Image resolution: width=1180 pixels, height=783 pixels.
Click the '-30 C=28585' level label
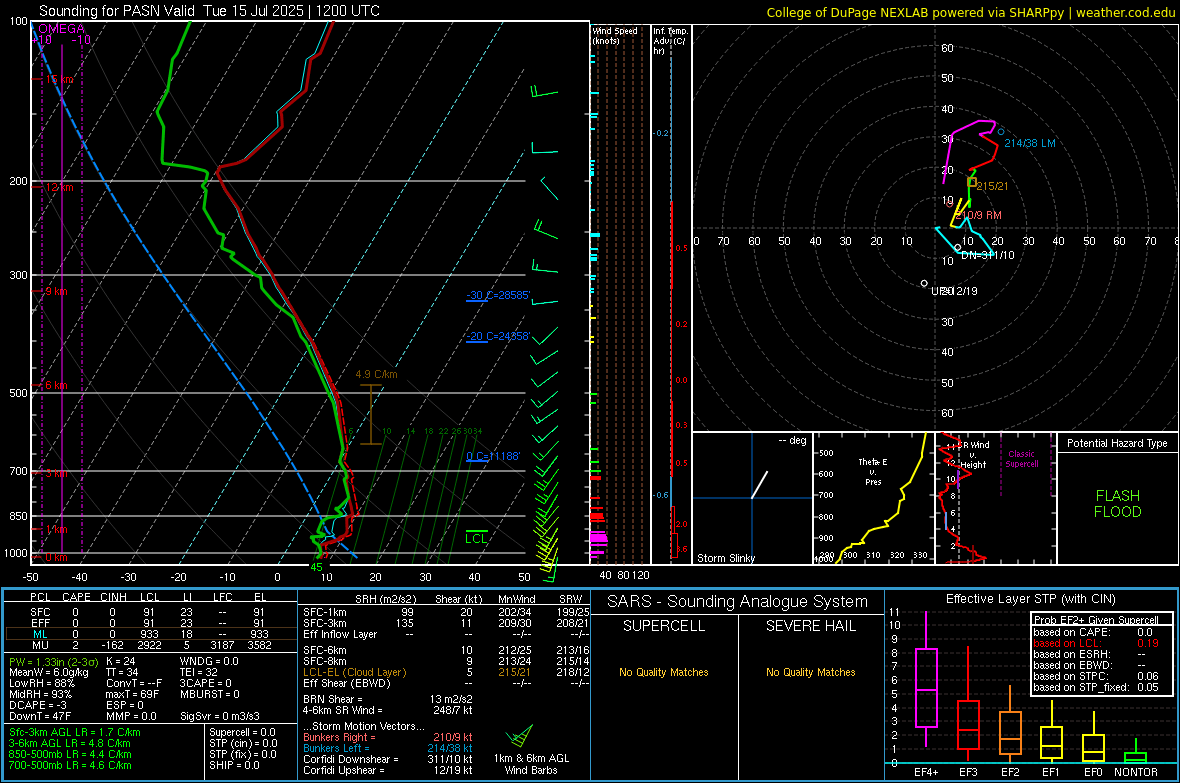coord(498,295)
